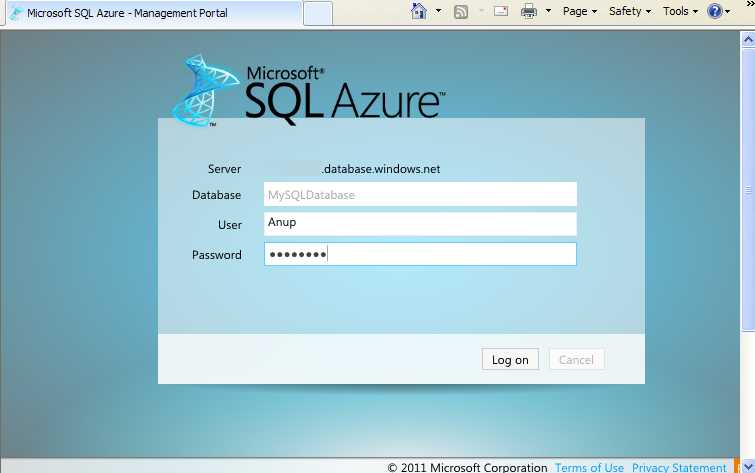Open the Safety menu

pyautogui.click(x=629, y=11)
